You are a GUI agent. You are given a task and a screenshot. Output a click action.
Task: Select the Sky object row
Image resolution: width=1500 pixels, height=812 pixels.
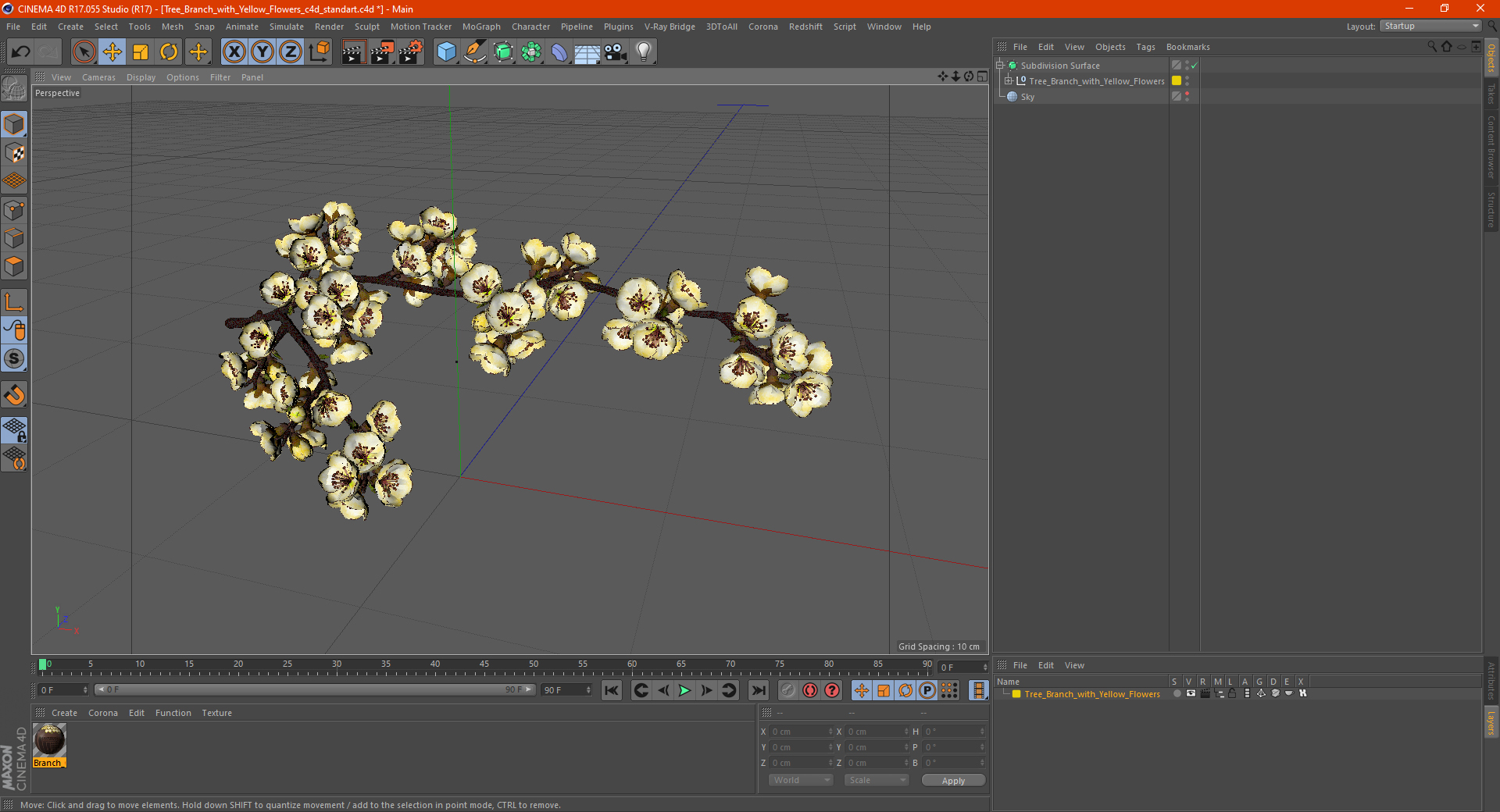click(1027, 97)
